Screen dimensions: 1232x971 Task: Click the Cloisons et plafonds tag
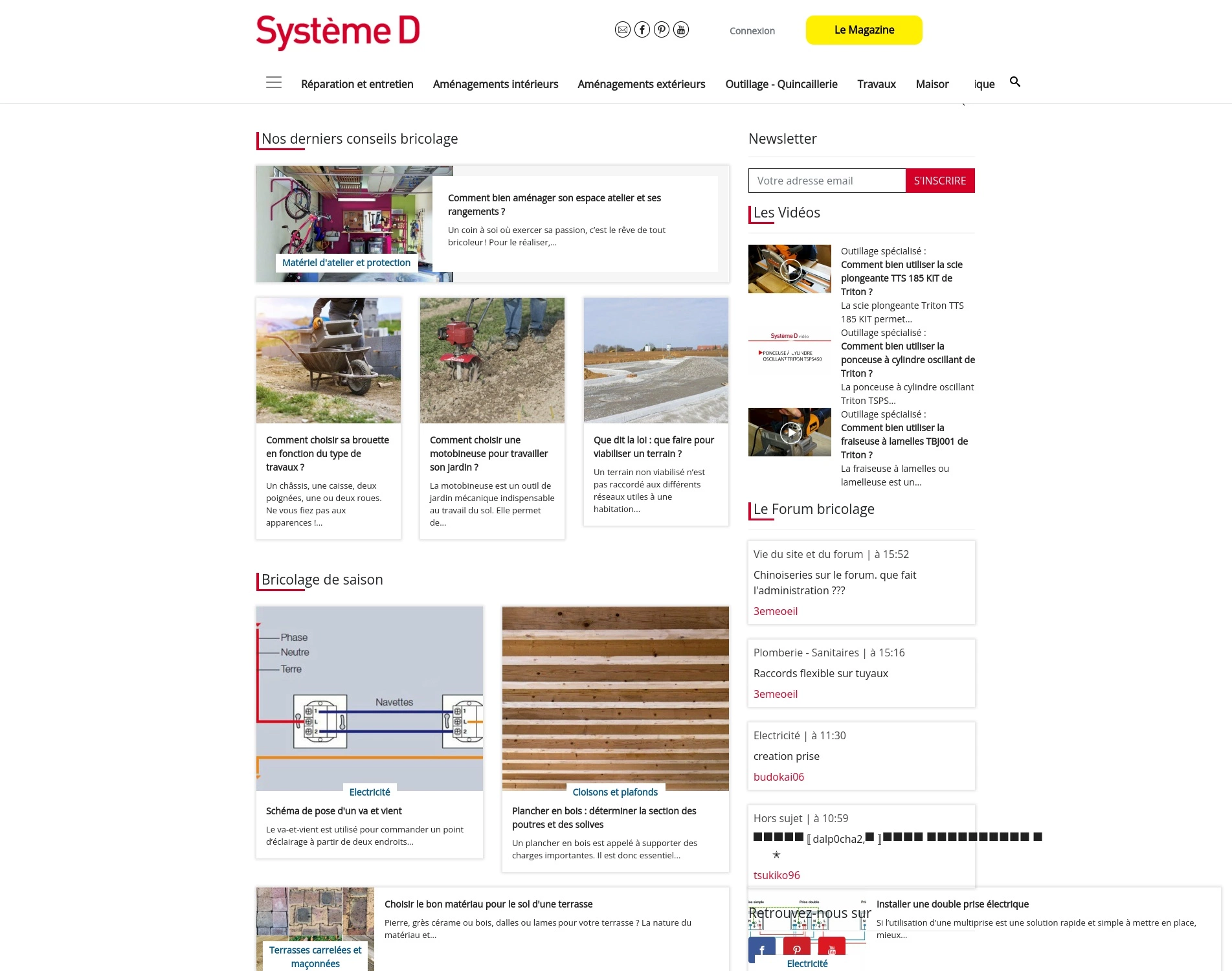pos(615,792)
